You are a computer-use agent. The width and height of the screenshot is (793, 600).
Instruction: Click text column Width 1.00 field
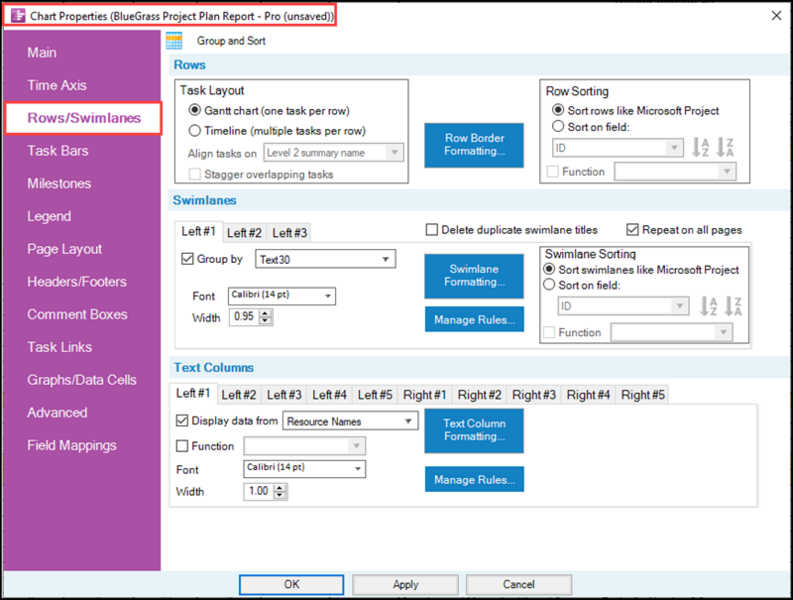(259, 491)
